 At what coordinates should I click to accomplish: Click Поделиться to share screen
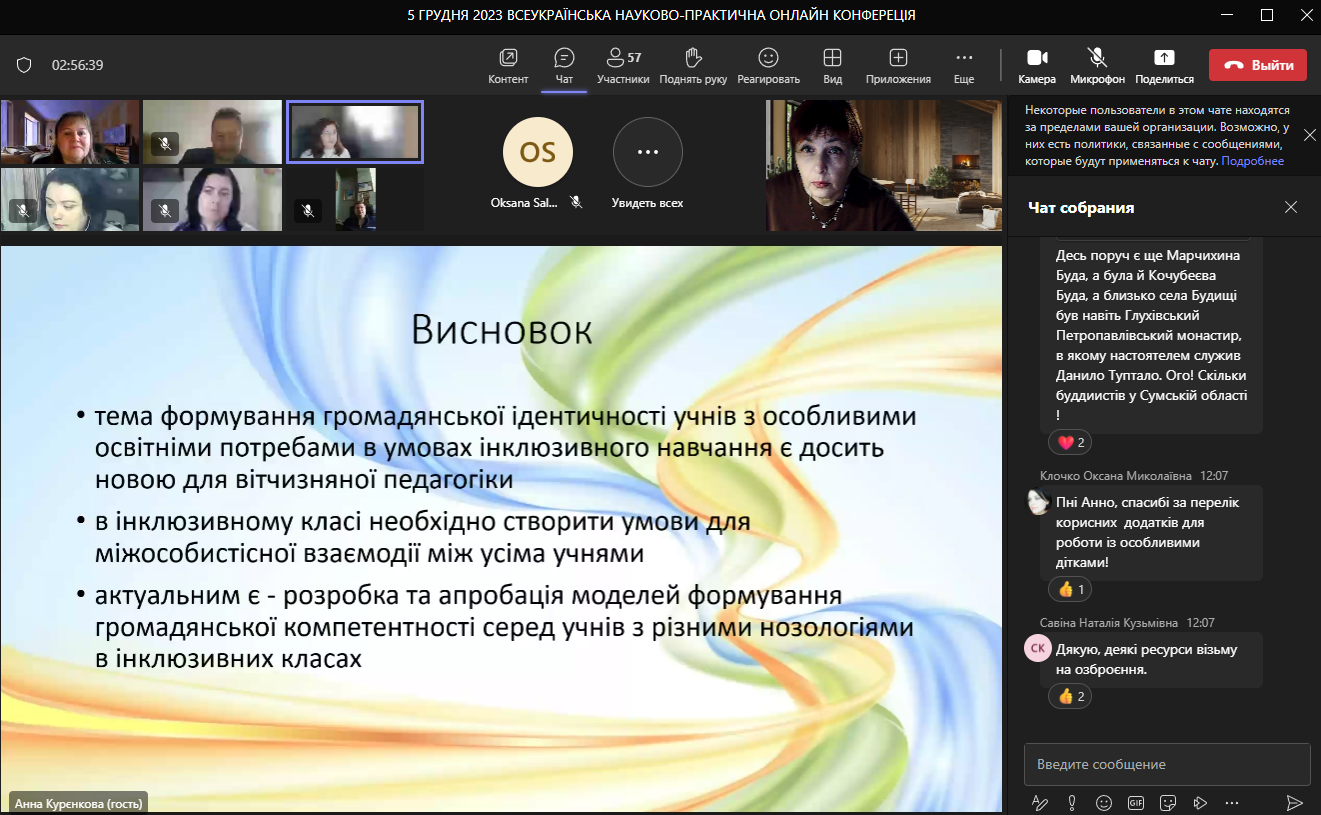(x=1164, y=66)
